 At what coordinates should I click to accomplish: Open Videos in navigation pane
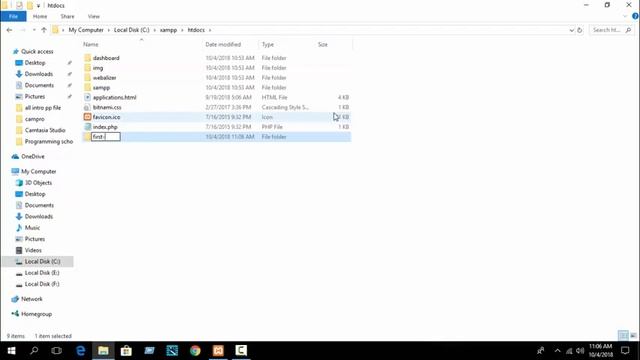(x=33, y=250)
